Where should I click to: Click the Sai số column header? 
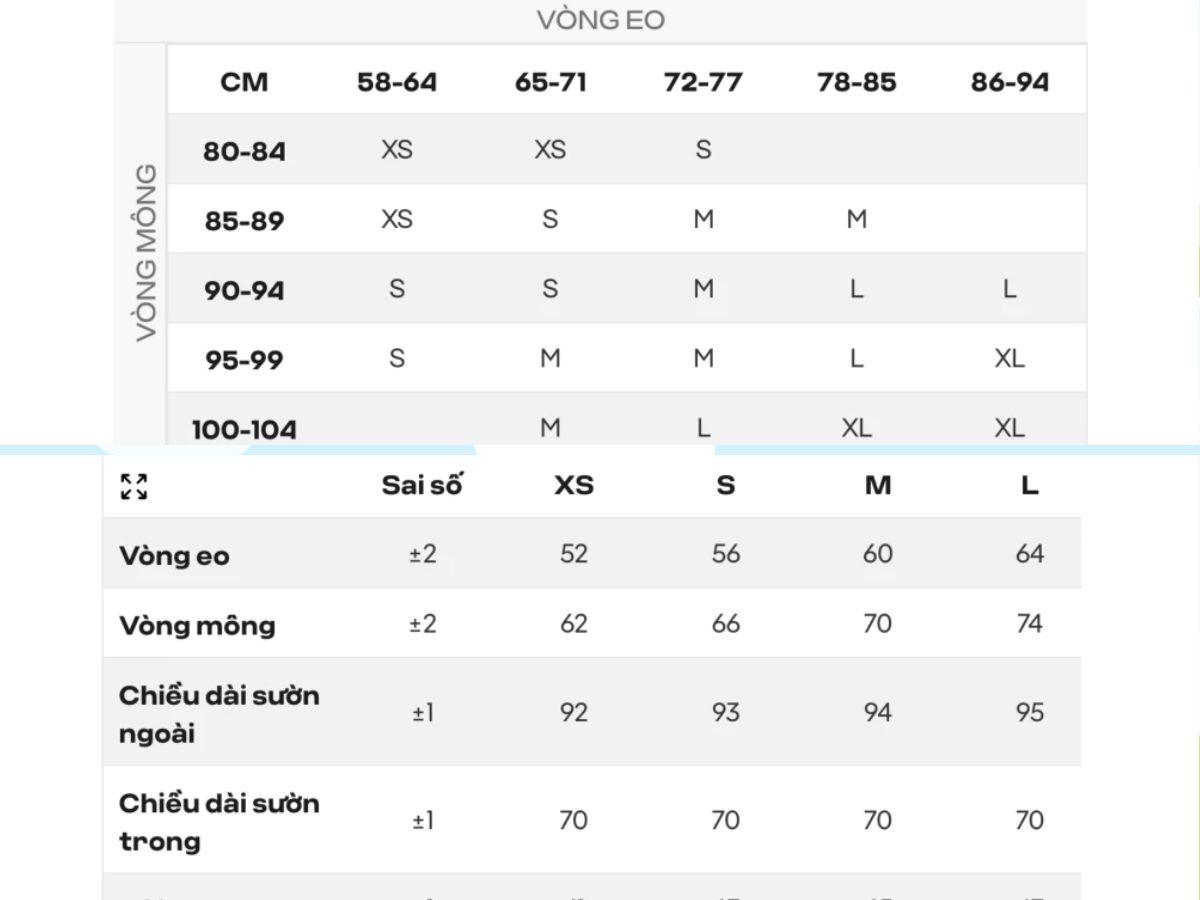[423, 485]
